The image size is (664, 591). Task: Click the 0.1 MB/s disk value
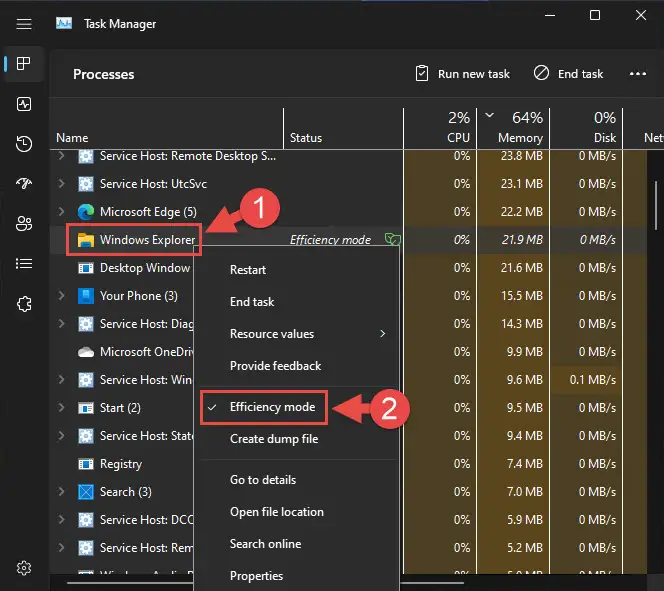pos(592,380)
